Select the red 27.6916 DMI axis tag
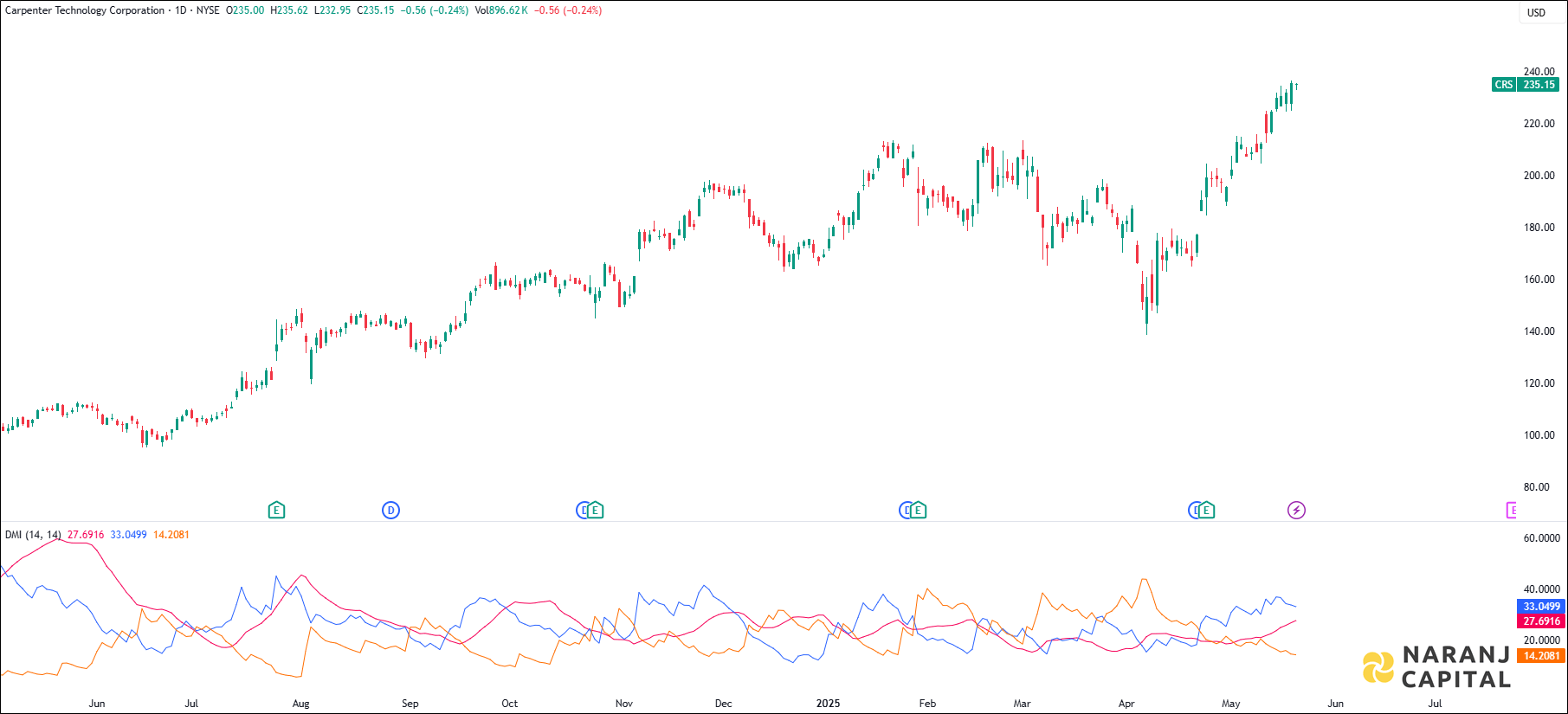The width and height of the screenshot is (1568, 714). tap(1541, 621)
